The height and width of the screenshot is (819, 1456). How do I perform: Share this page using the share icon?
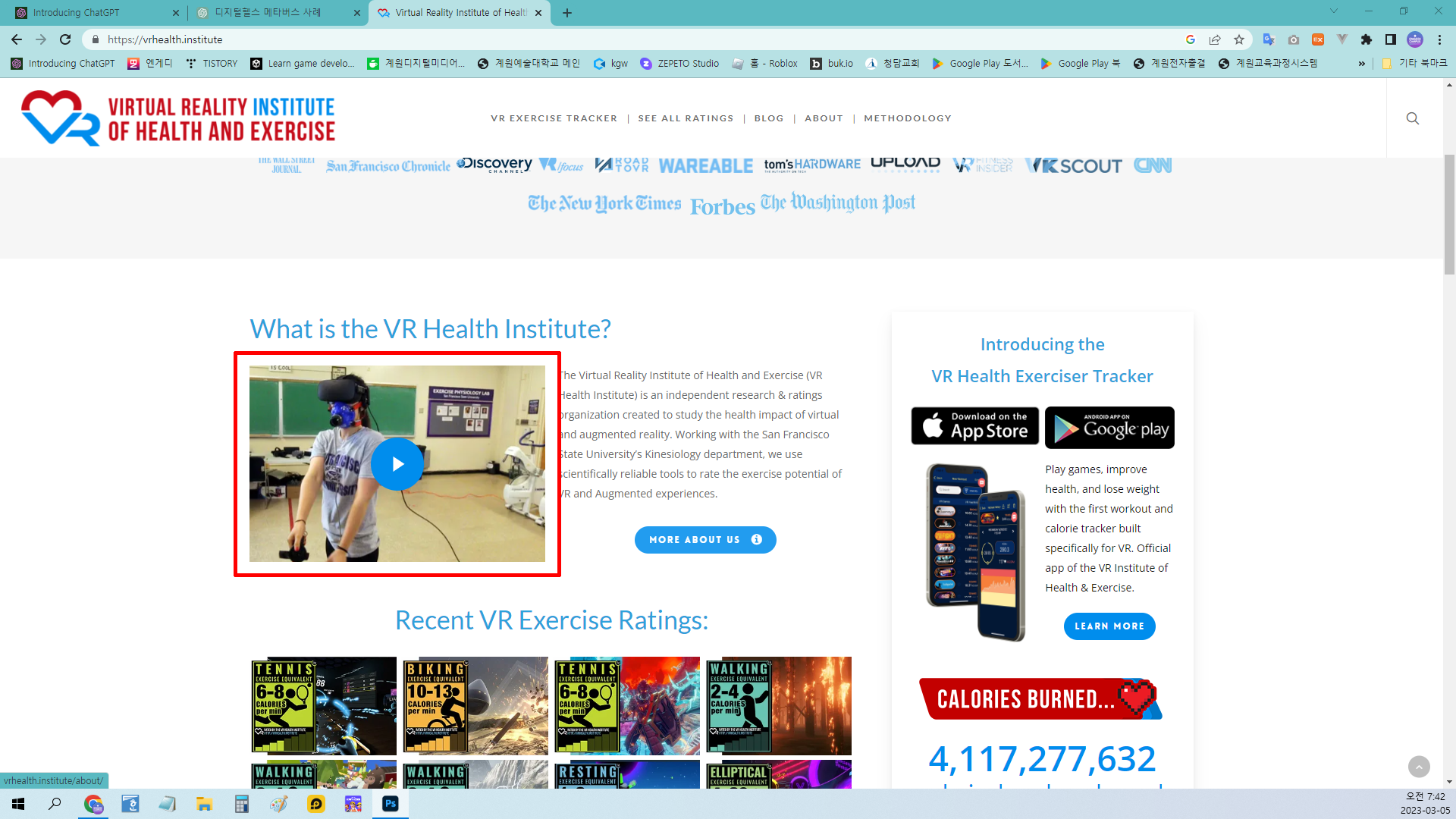point(1215,39)
